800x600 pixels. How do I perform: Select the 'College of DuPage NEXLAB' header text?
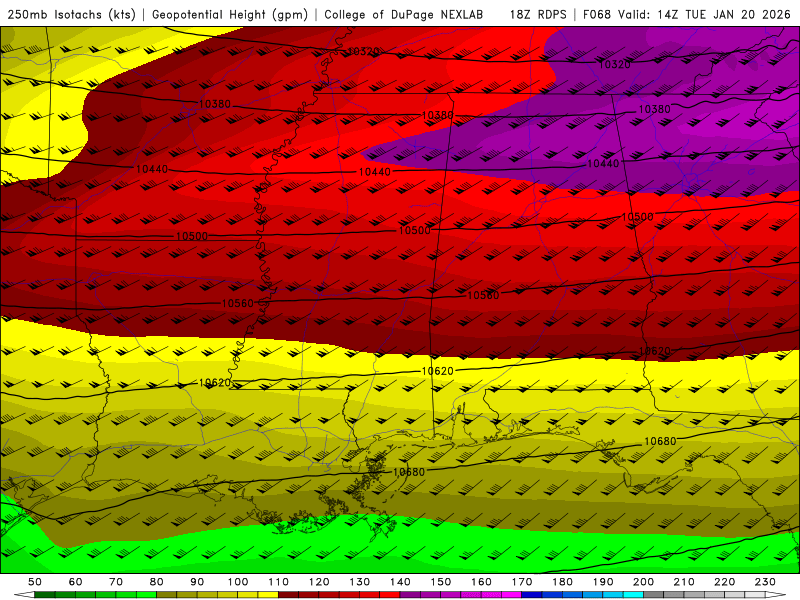tap(404, 15)
